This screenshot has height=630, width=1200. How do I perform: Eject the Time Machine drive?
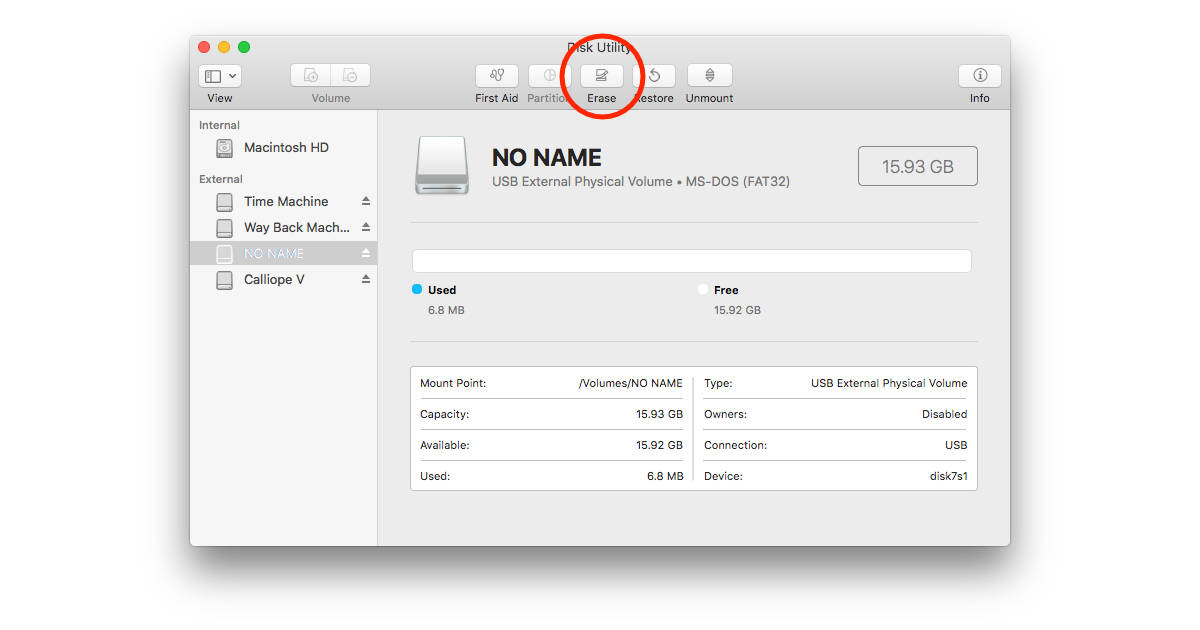pos(368,201)
